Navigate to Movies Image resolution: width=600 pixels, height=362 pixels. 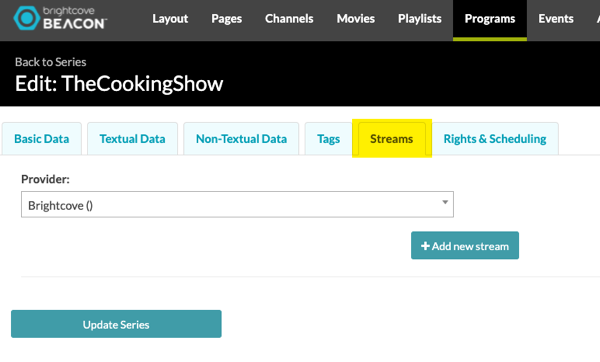[355, 19]
